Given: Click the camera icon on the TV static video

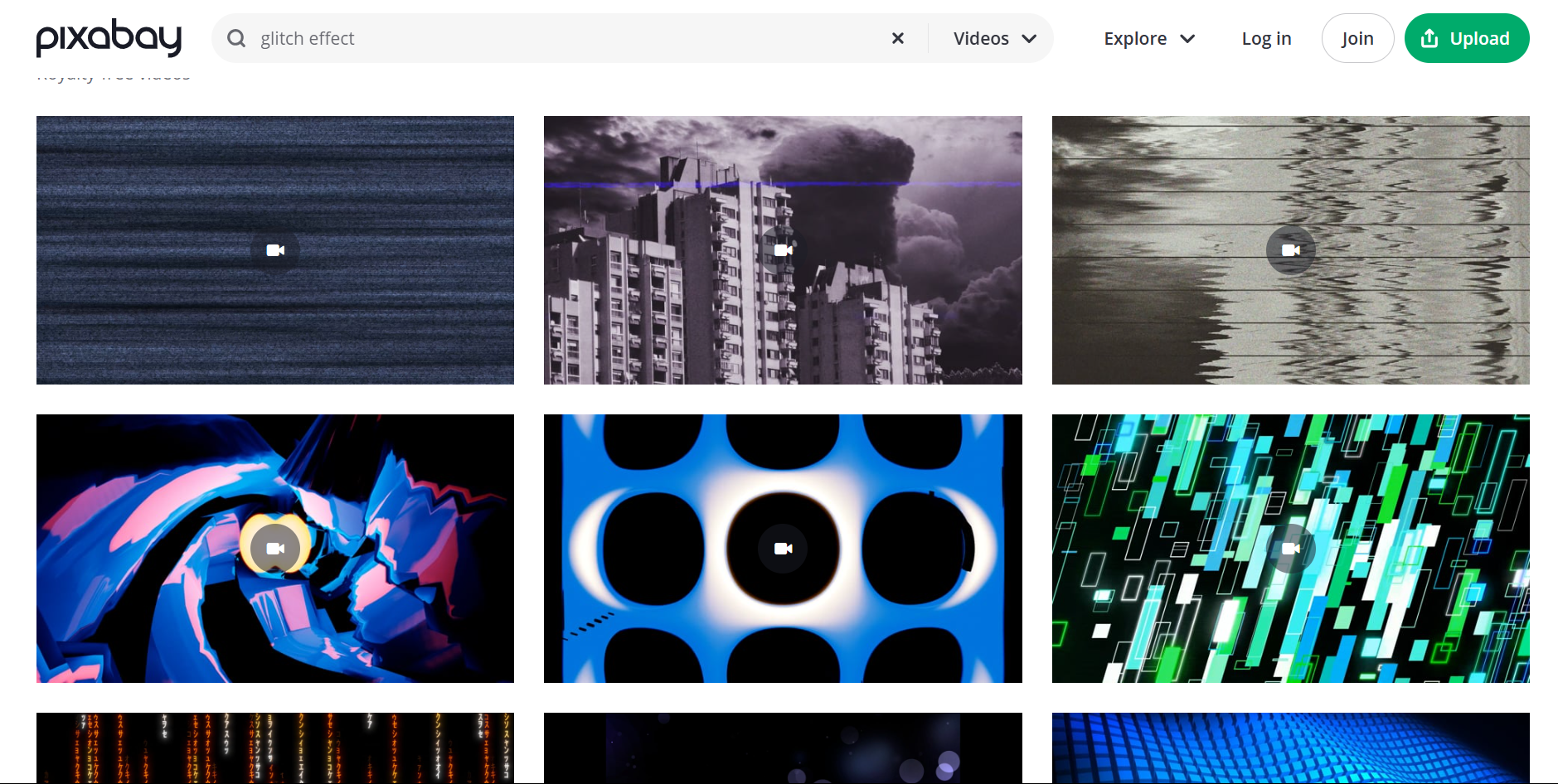Looking at the screenshot, I should (x=274, y=250).
